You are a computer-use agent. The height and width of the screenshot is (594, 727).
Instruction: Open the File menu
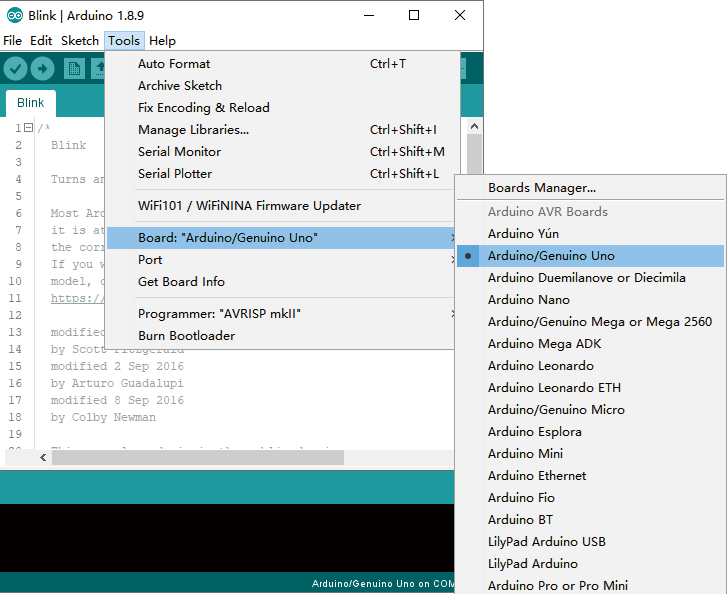click(13, 41)
